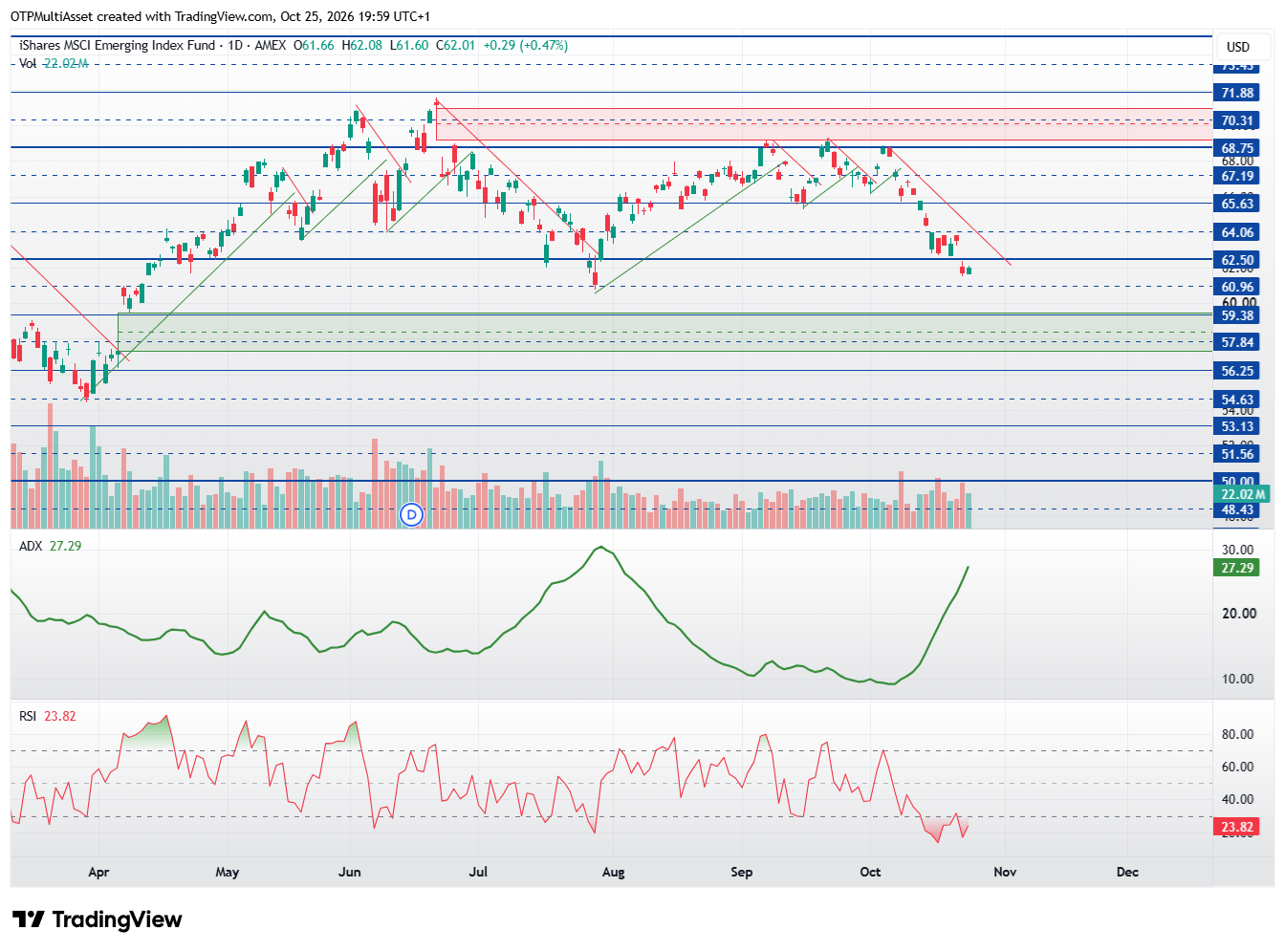Click the 64.06 price level label
Screen dimensions: 1285x952
[1237, 232]
